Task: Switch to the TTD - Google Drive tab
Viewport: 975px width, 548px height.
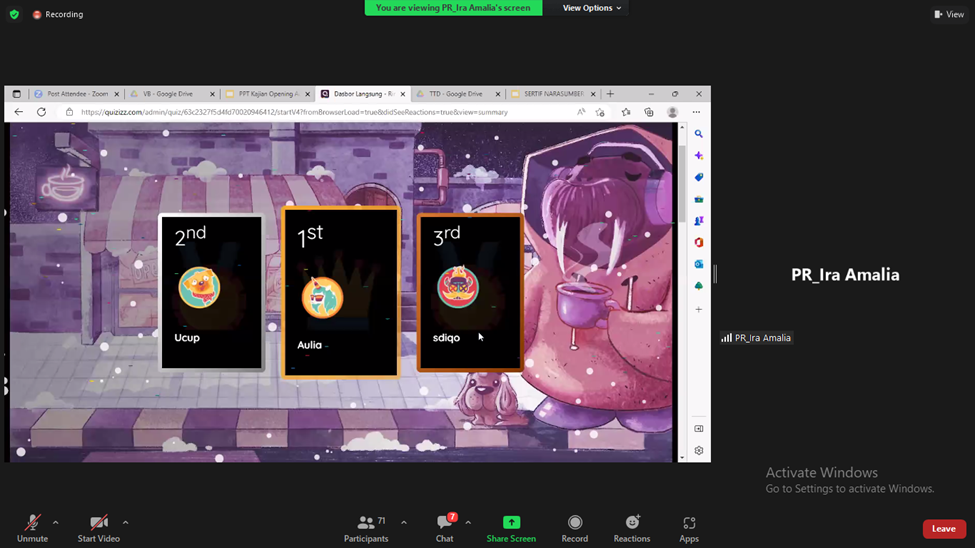Action: 456,94
